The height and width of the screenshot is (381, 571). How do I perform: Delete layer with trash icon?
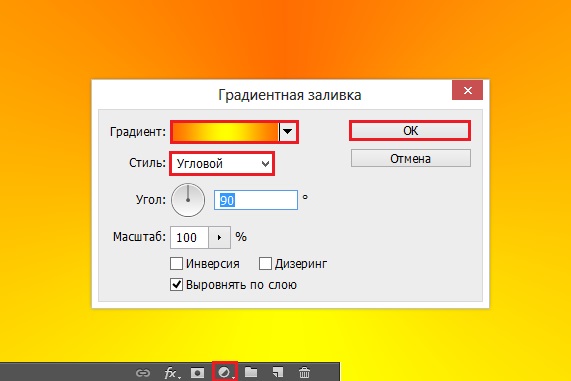point(304,372)
